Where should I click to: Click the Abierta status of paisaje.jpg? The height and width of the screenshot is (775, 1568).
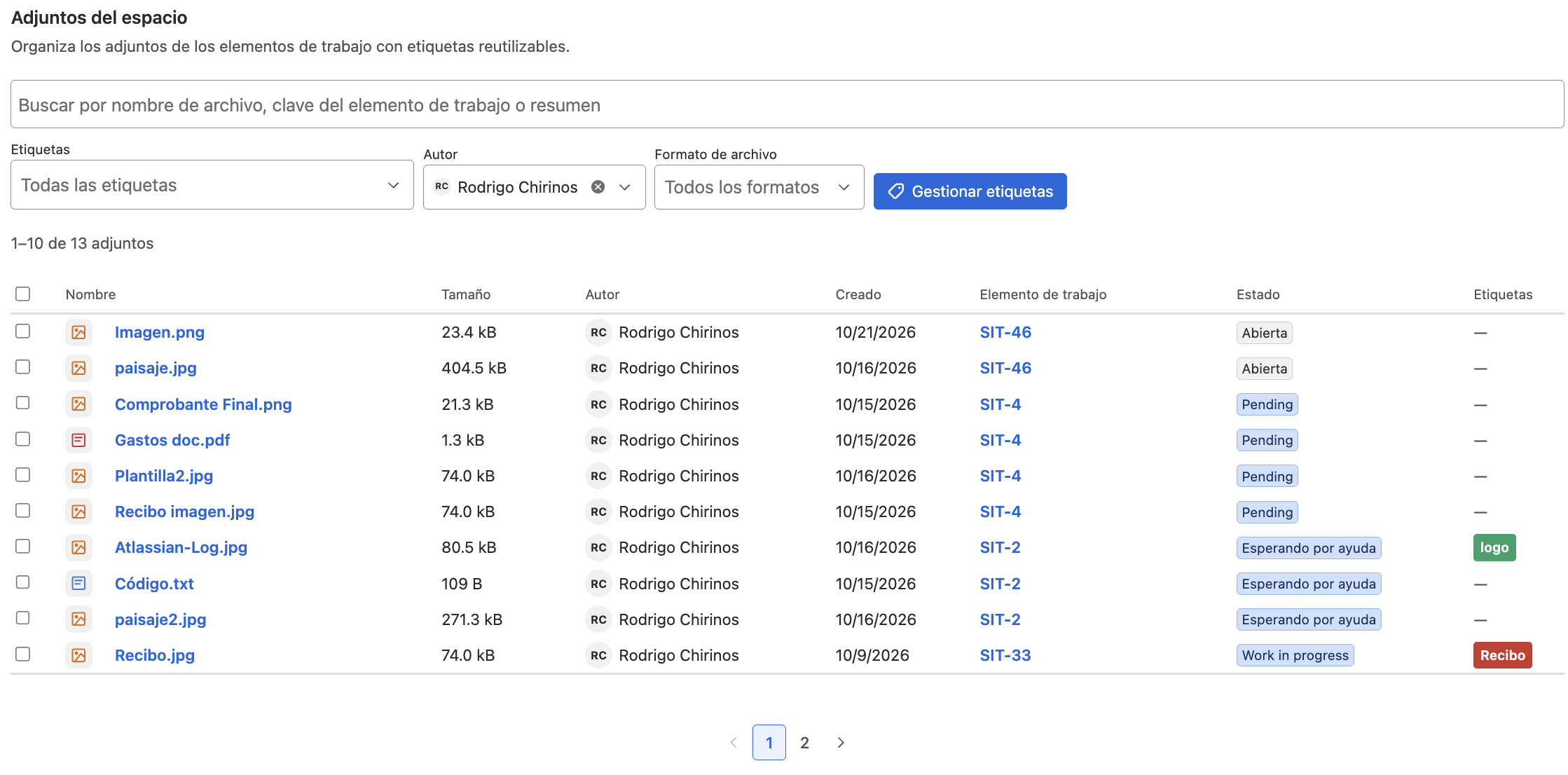pyautogui.click(x=1264, y=369)
